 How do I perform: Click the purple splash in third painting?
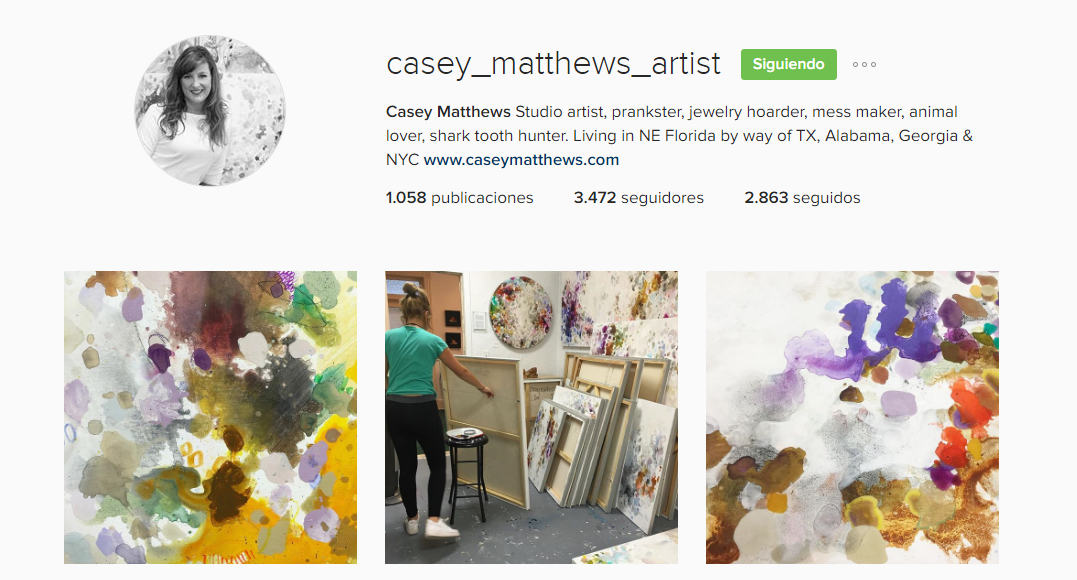click(x=886, y=330)
